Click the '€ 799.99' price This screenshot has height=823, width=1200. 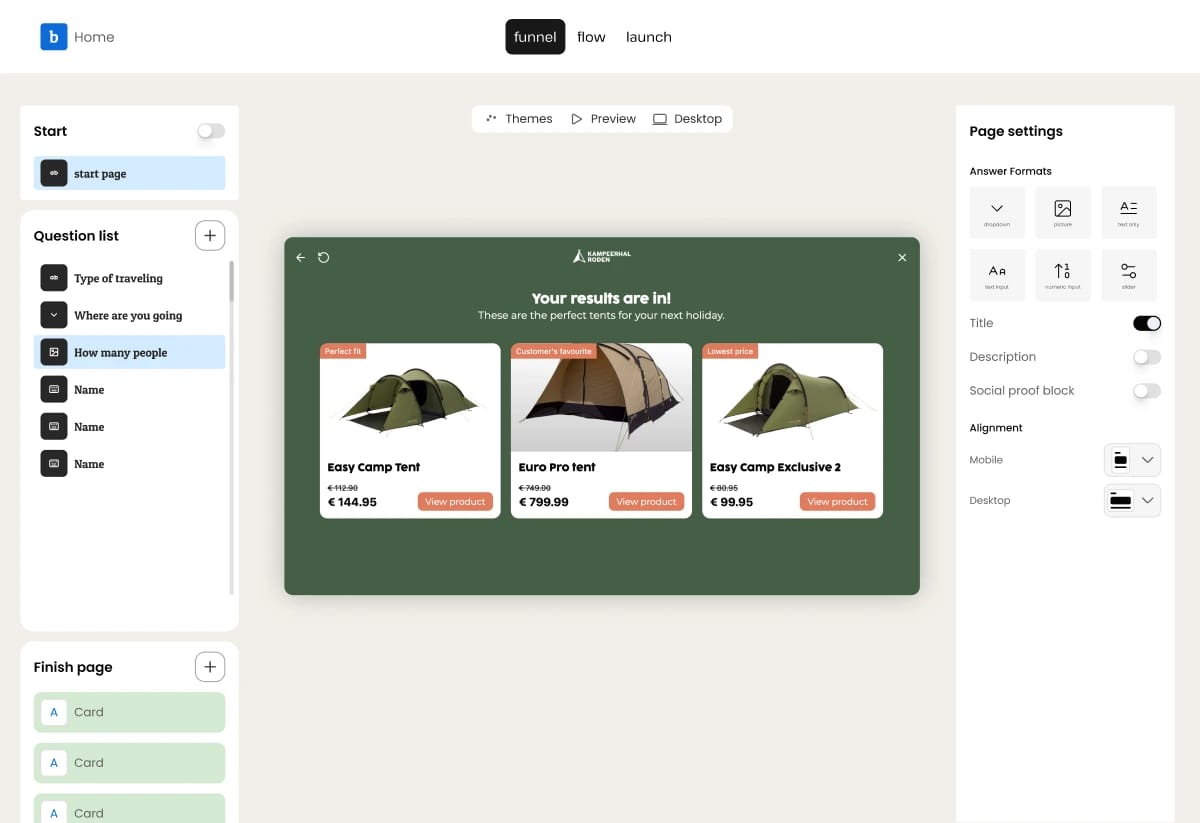[544, 502]
